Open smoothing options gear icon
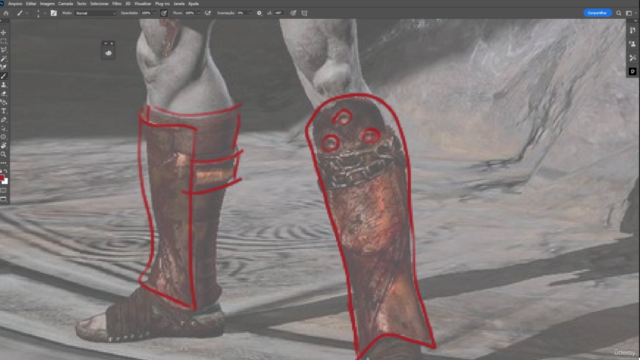The width and height of the screenshot is (640, 360). (x=259, y=13)
